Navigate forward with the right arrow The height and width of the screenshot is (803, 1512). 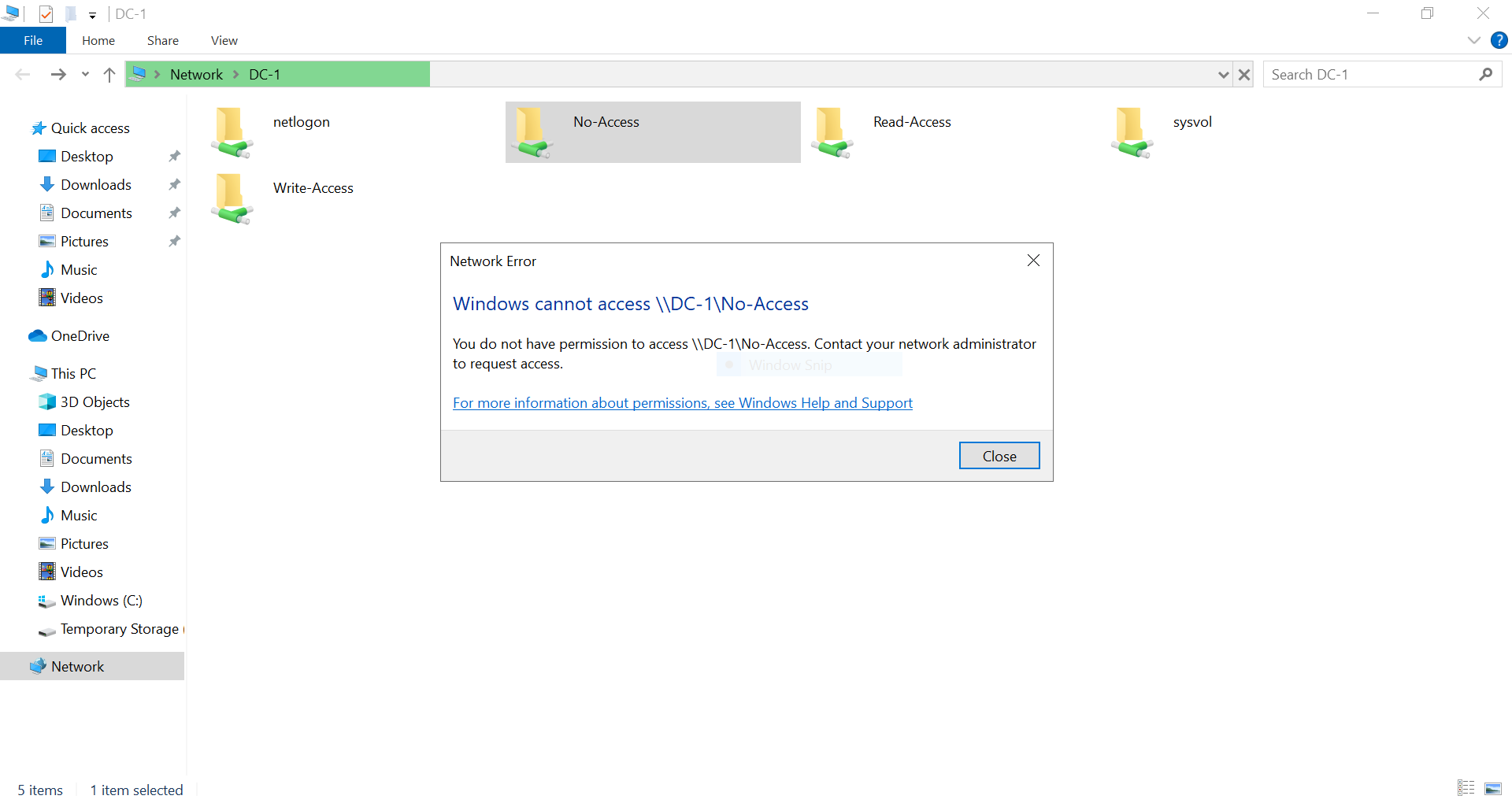coord(58,75)
